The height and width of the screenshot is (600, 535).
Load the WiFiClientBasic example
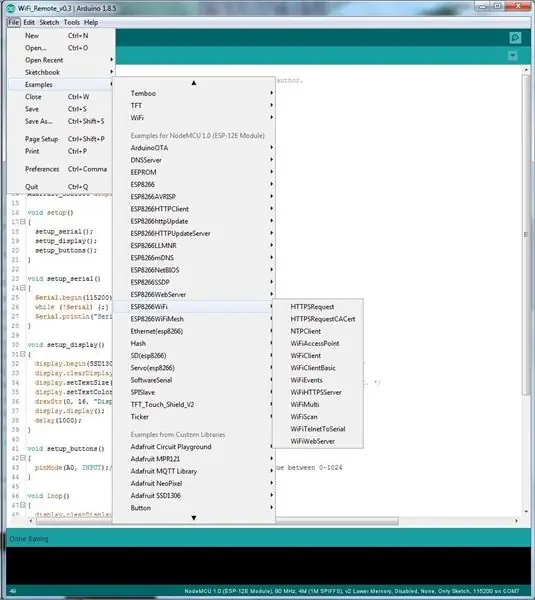[318, 368]
